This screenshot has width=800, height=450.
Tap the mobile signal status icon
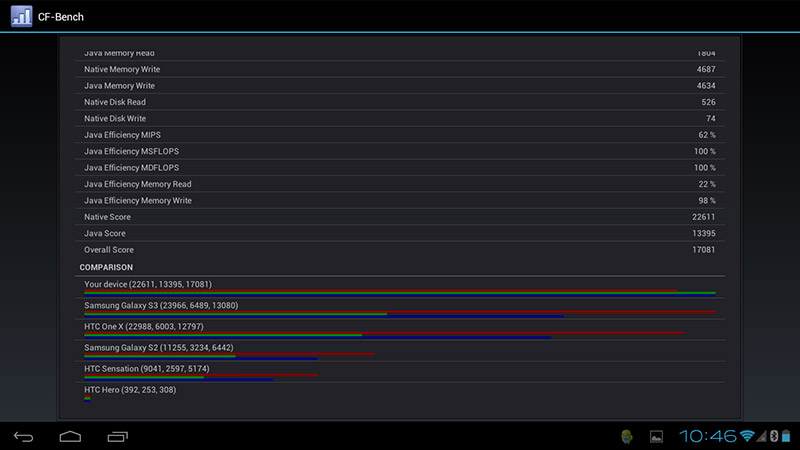click(761, 436)
